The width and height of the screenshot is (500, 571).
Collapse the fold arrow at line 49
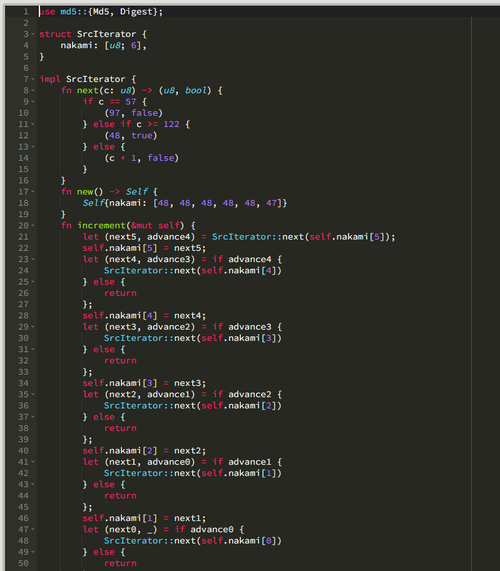33,552
